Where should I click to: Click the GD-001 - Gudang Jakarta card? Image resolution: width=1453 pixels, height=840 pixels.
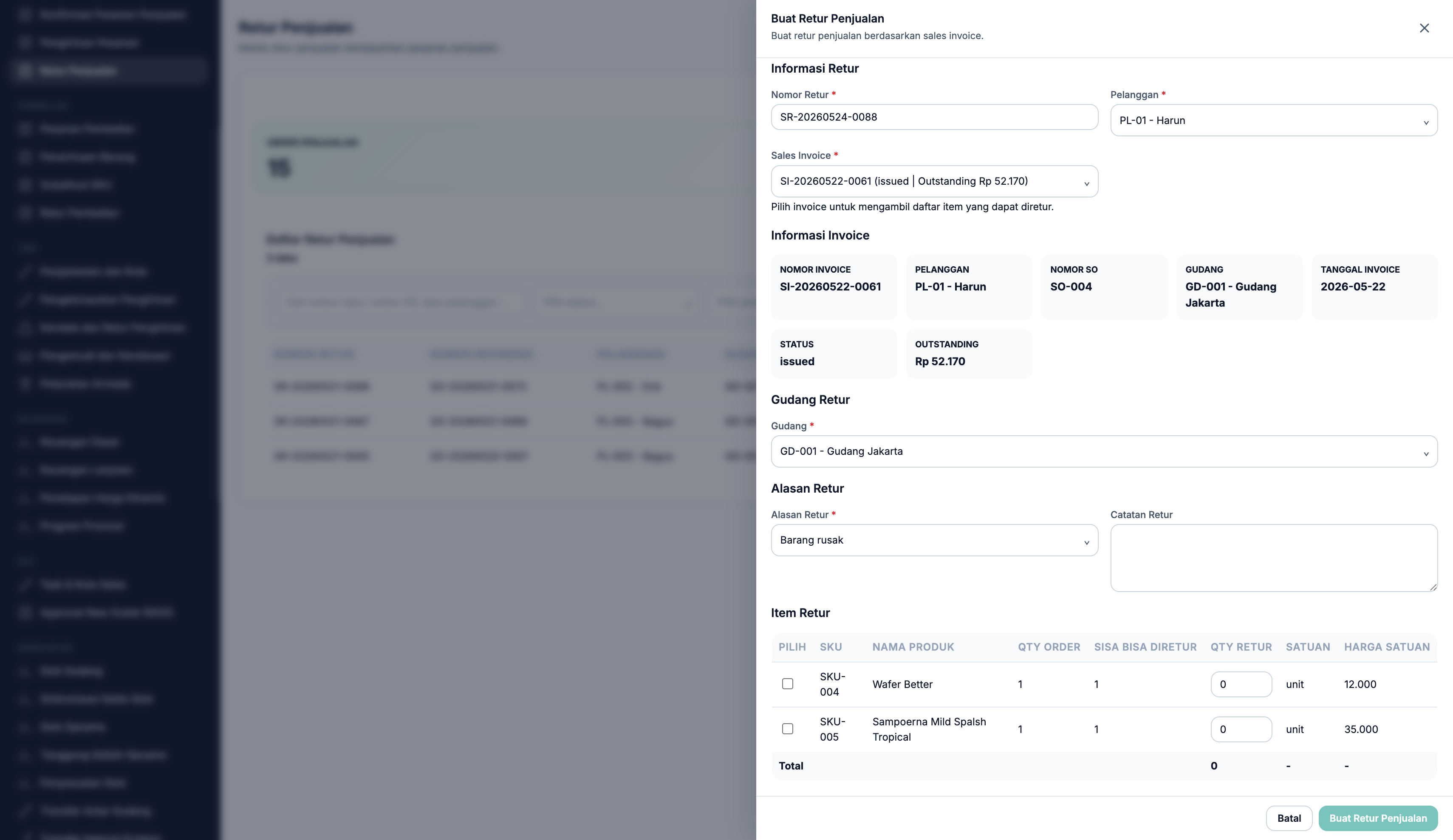1239,287
